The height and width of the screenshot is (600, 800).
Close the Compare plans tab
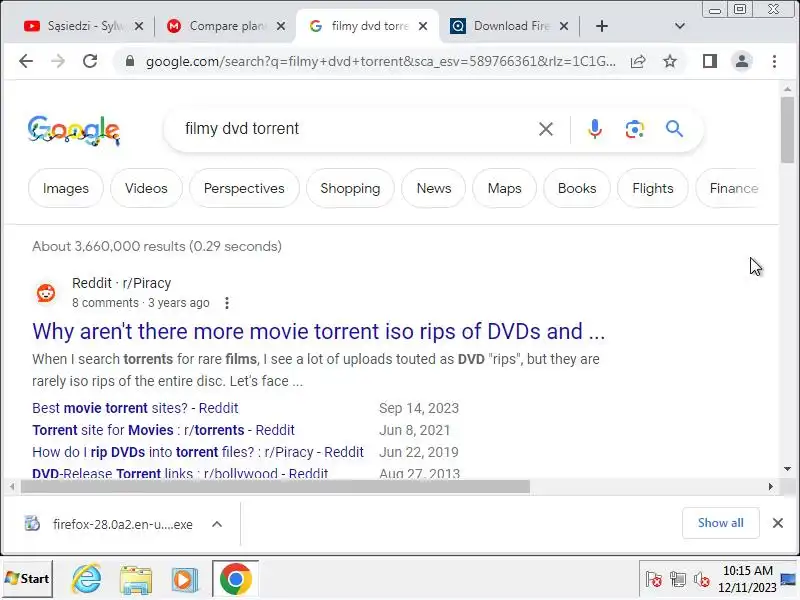[281, 26]
